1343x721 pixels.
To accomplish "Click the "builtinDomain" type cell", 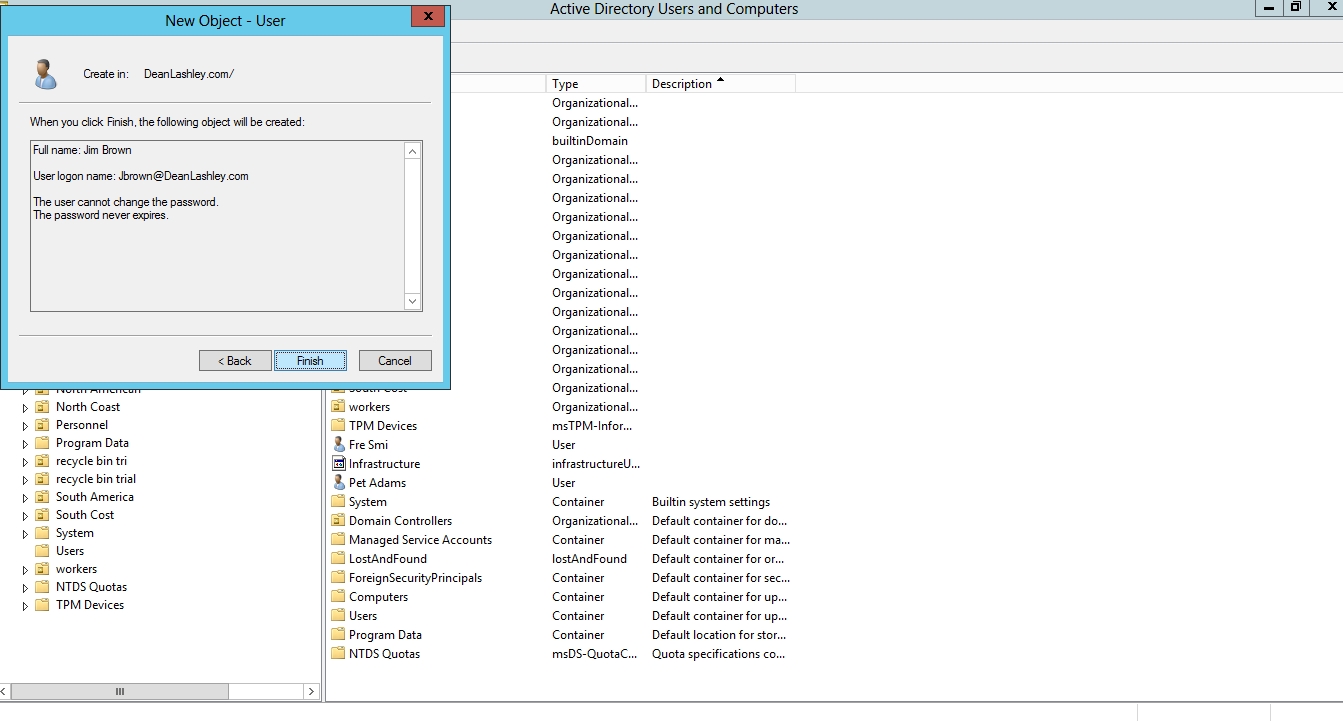I will pyautogui.click(x=590, y=141).
